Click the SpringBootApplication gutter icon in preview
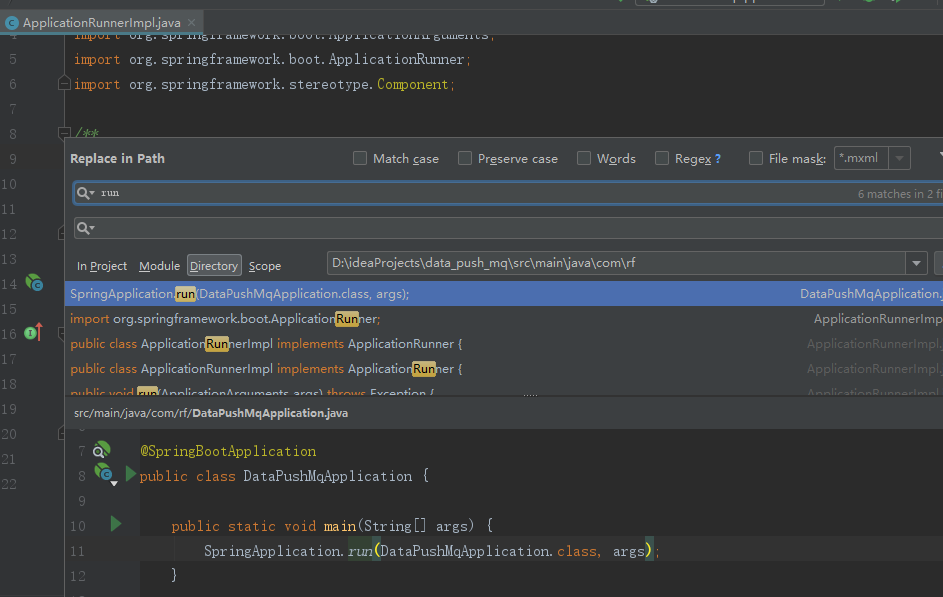The image size is (943, 597). coord(102,450)
